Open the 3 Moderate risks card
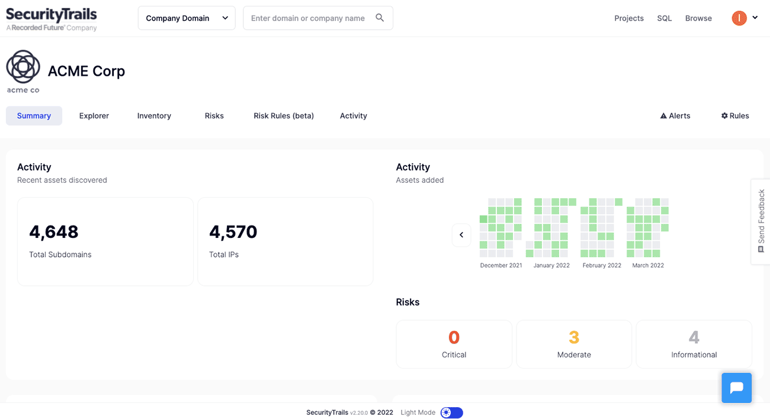This screenshot has height=419, width=770. (x=574, y=344)
